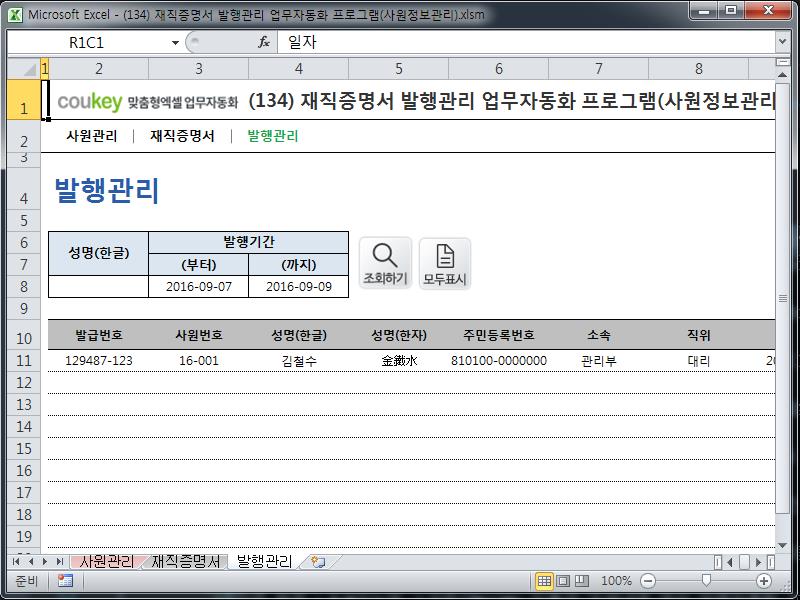The image size is (800, 600).
Task: Click the 100% zoom level text
Action: click(616, 581)
